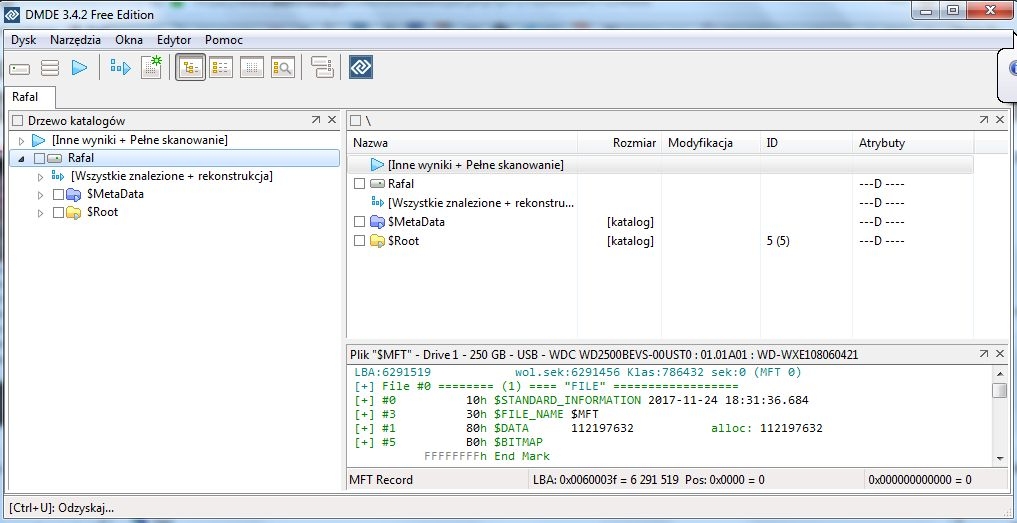The width and height of the screenshot is (1017, 523).
Task: Open the Okna menu
Action: (x=129, y=40)
